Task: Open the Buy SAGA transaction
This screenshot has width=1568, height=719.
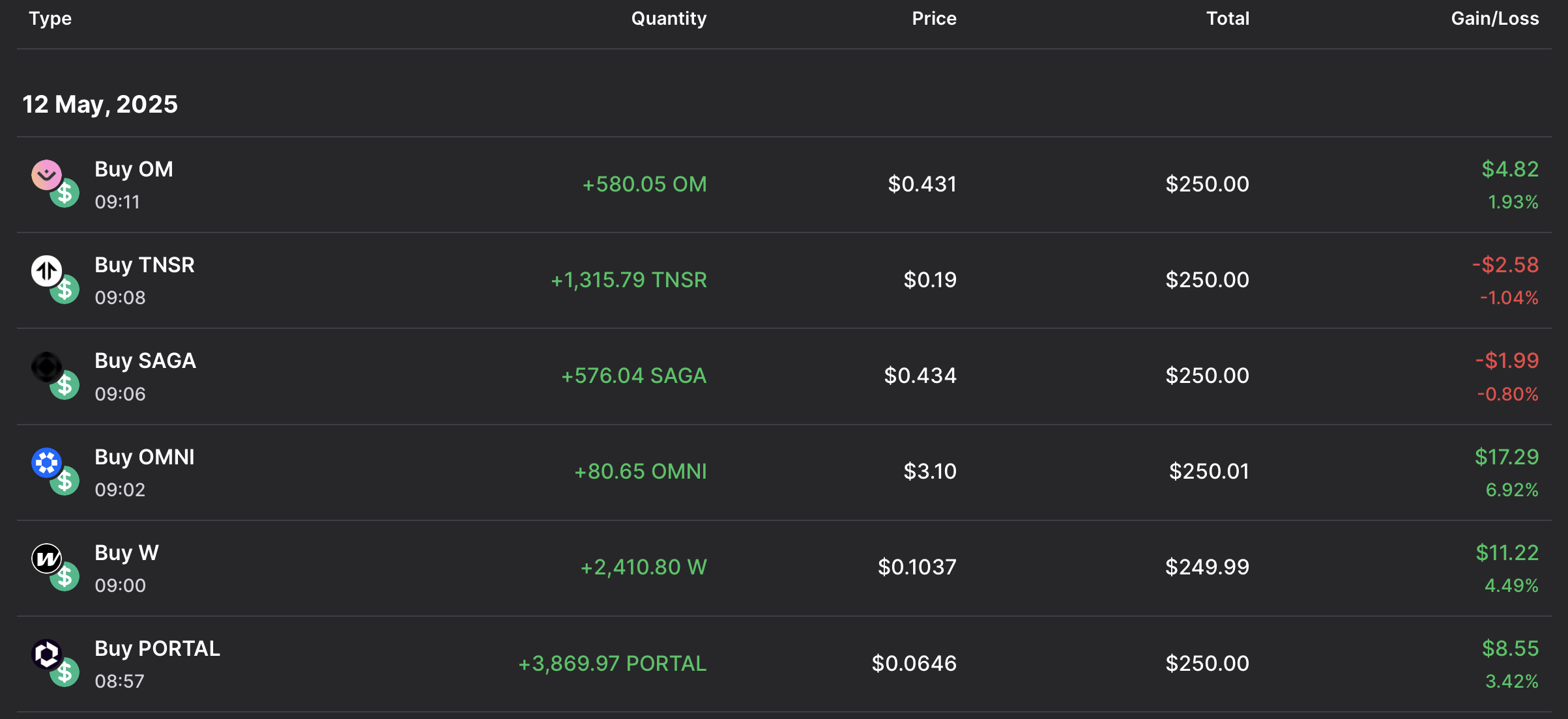Action: (x=145, y=361)
